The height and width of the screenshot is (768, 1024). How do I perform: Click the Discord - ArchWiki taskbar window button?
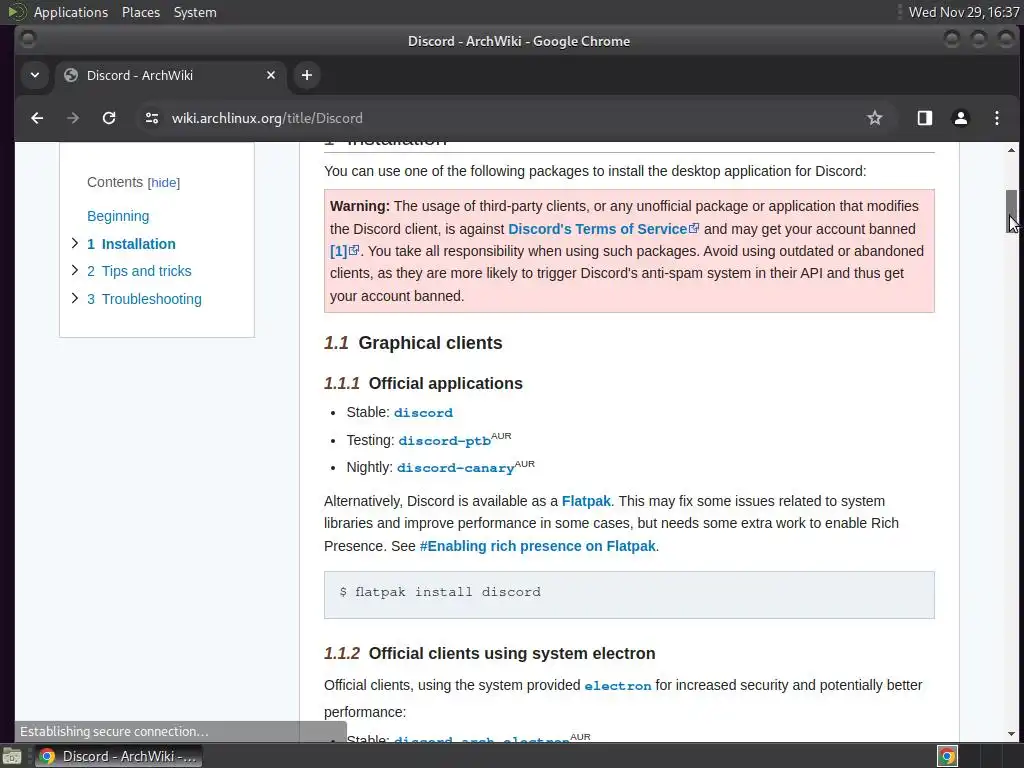click(x=118, y=756)
